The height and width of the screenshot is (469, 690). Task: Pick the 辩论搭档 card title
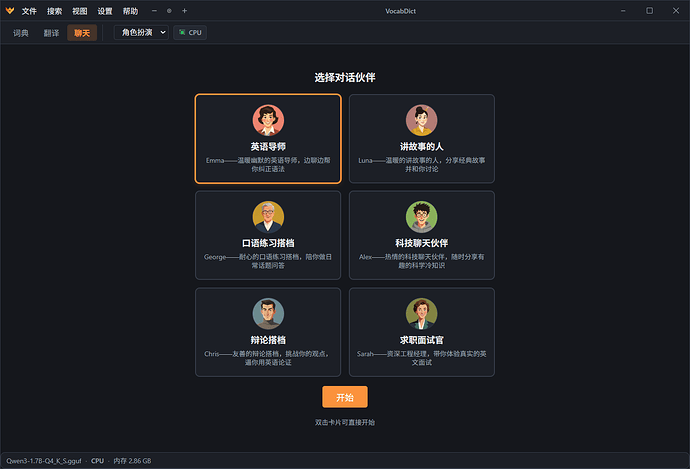tap(268, 340)
